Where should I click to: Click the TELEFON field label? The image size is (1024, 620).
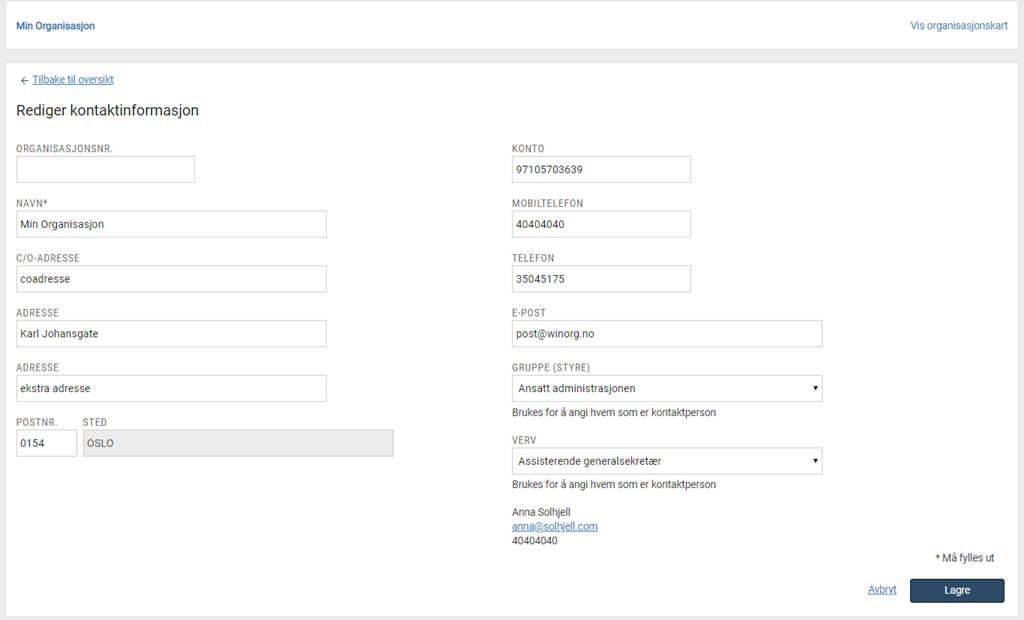point(533,258)
